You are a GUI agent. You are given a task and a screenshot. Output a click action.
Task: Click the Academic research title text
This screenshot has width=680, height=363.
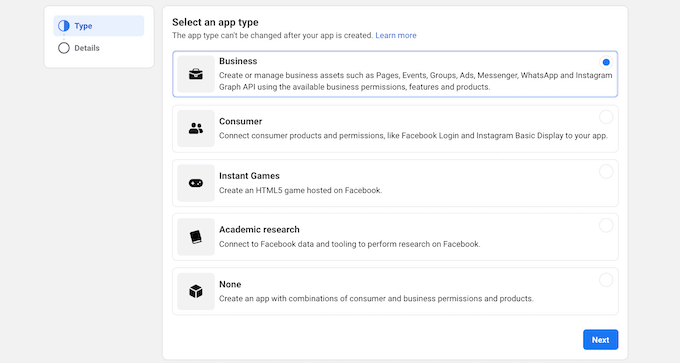coord(259,229)
